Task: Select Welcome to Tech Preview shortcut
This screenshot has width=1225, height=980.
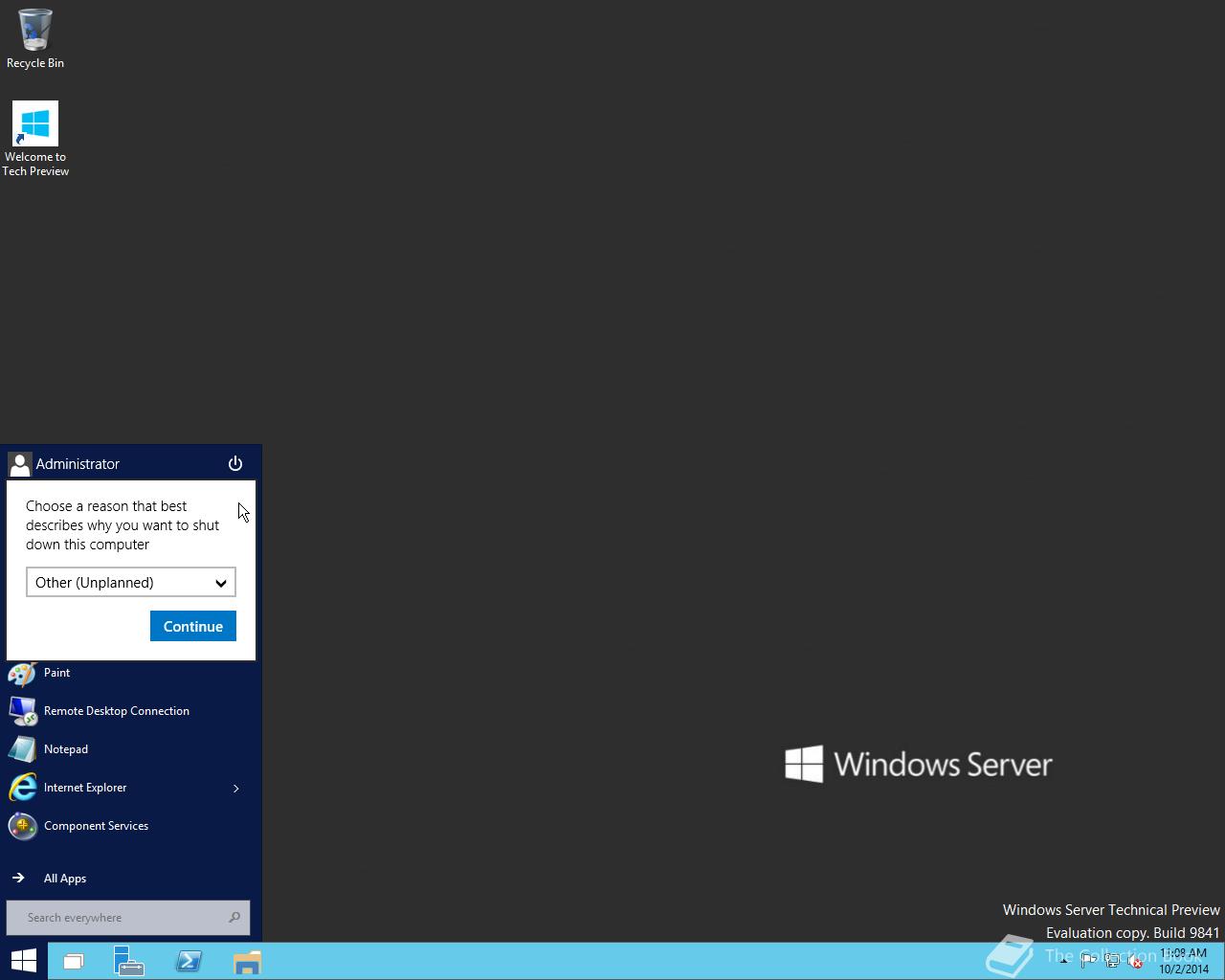Action: (35, 140)
